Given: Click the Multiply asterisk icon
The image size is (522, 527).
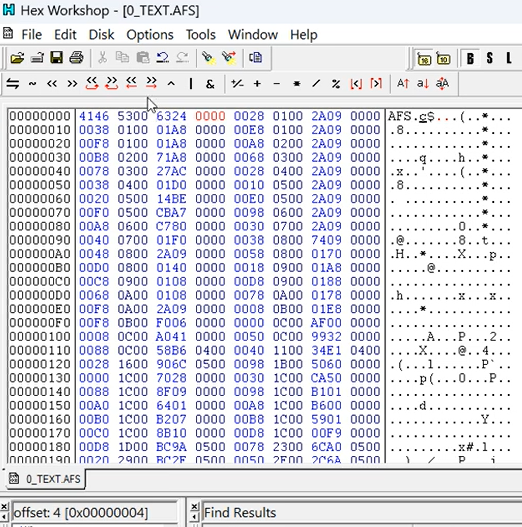Looking at the screenshot, I should click(296, 84).
